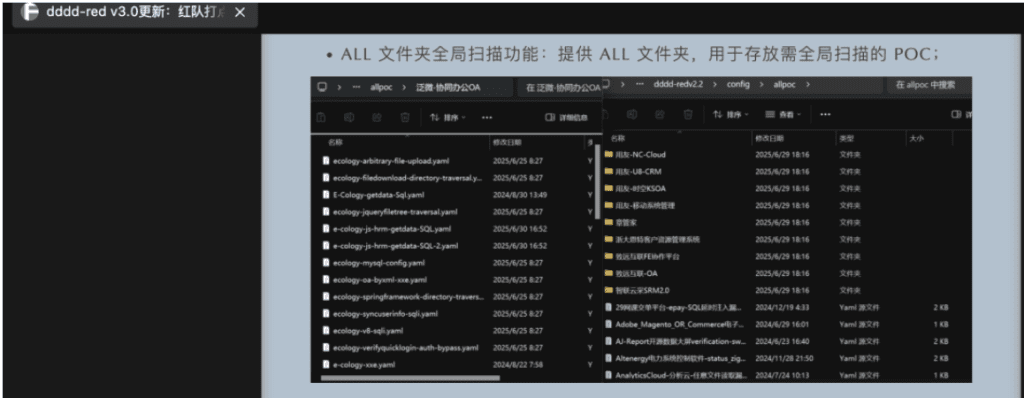Select e-cology-js-hrm-getdata-SQL.yaml file name
Viewport: 1024px width, 398px height.
(392, 229)
